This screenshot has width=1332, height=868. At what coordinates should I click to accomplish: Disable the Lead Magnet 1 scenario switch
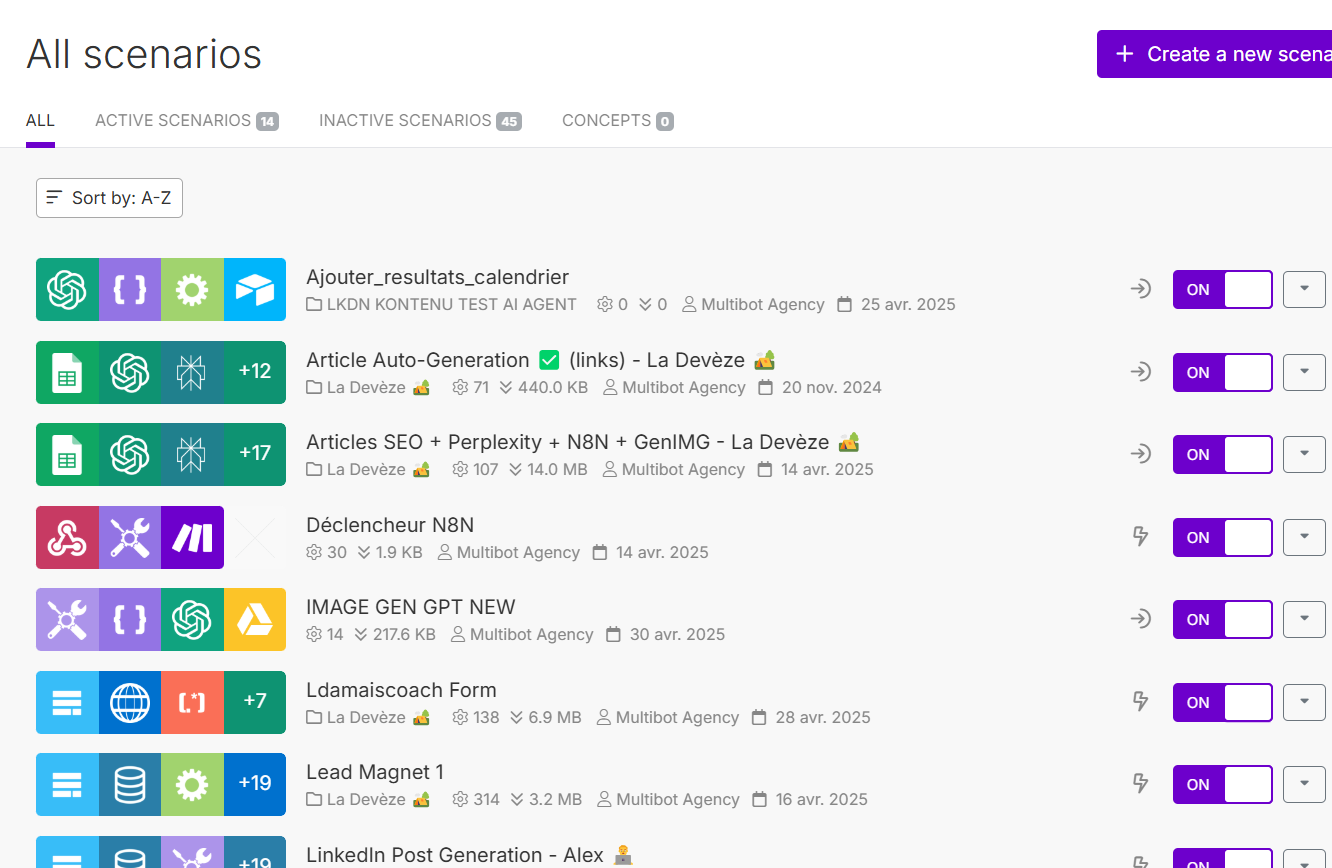1222,785
